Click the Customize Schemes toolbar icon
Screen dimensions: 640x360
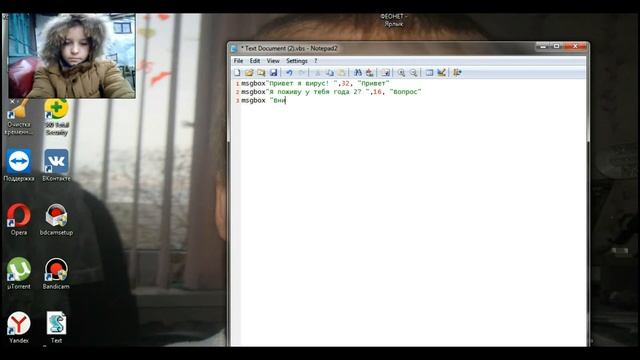441,73
